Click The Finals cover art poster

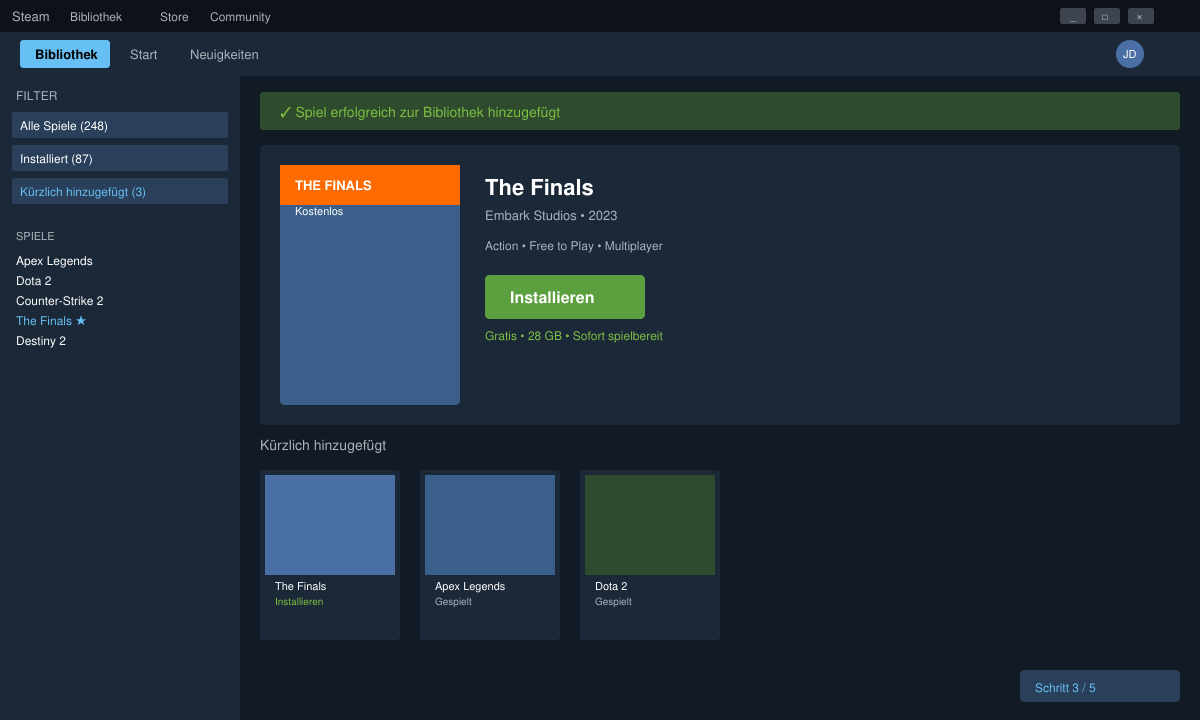click(370, 285)
